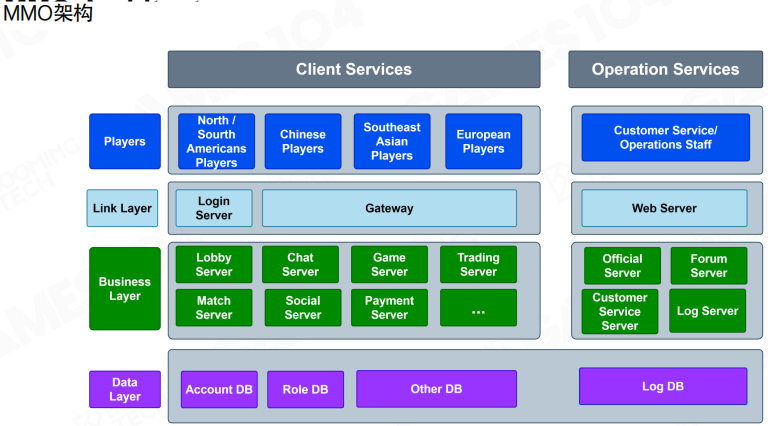Click the Trading Server box
Viewport: 768px width, 426px height.
pos(478,265)
